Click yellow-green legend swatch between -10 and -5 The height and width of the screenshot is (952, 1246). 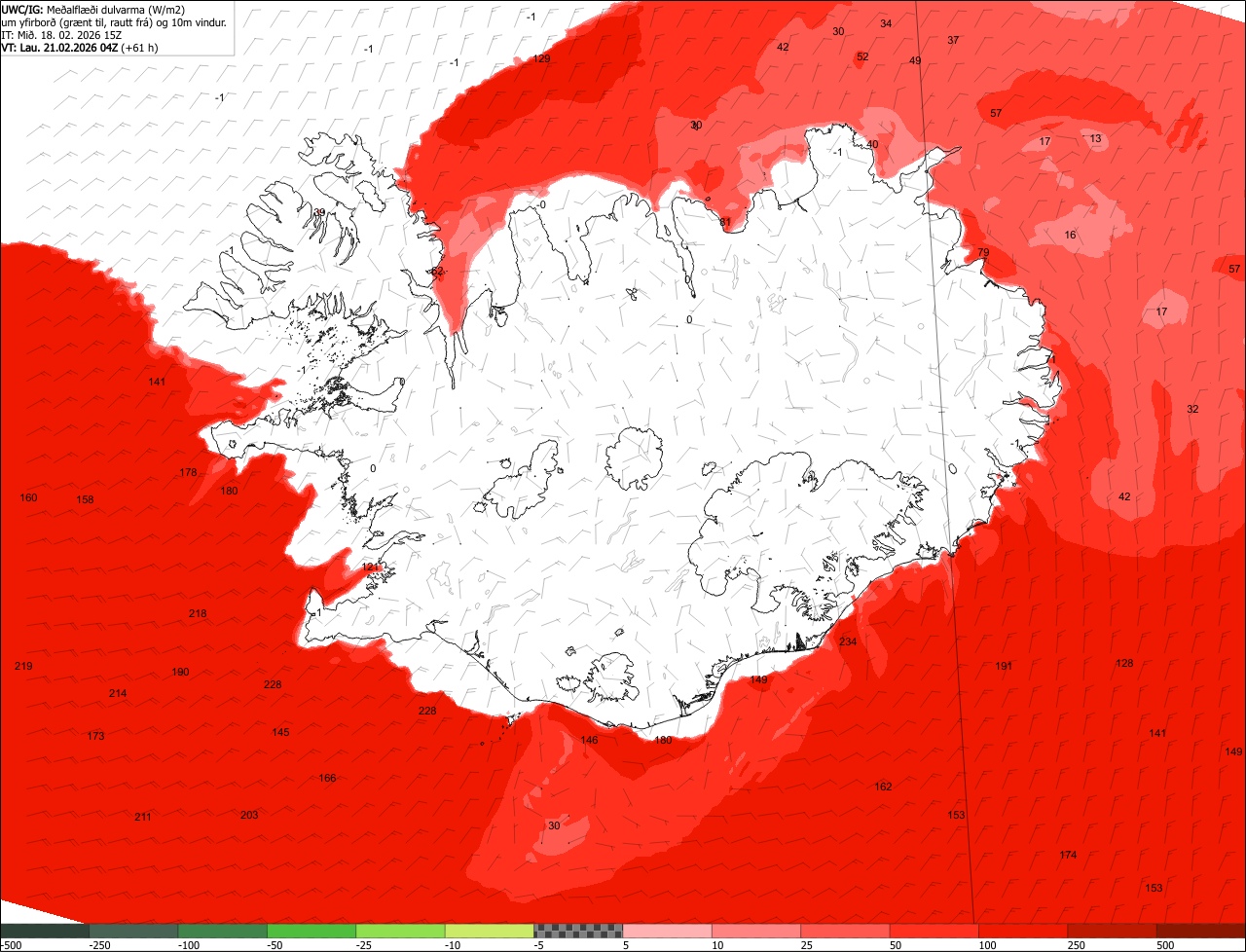(x=490, y=931)
